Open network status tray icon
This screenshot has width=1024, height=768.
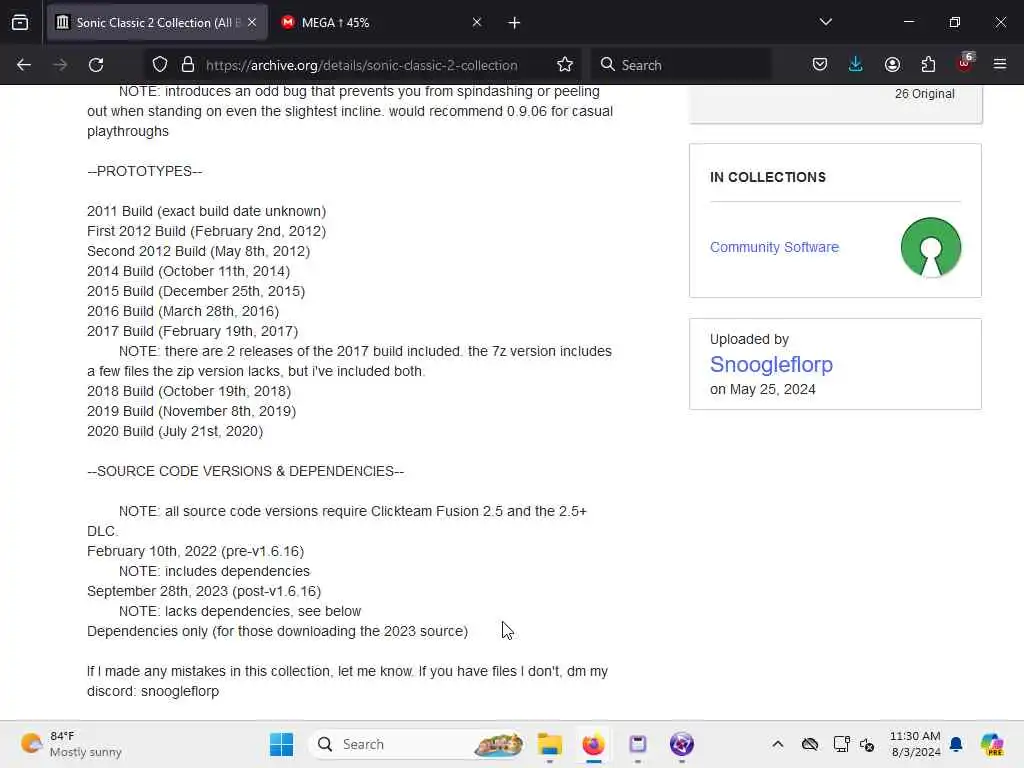coord(841,744)
